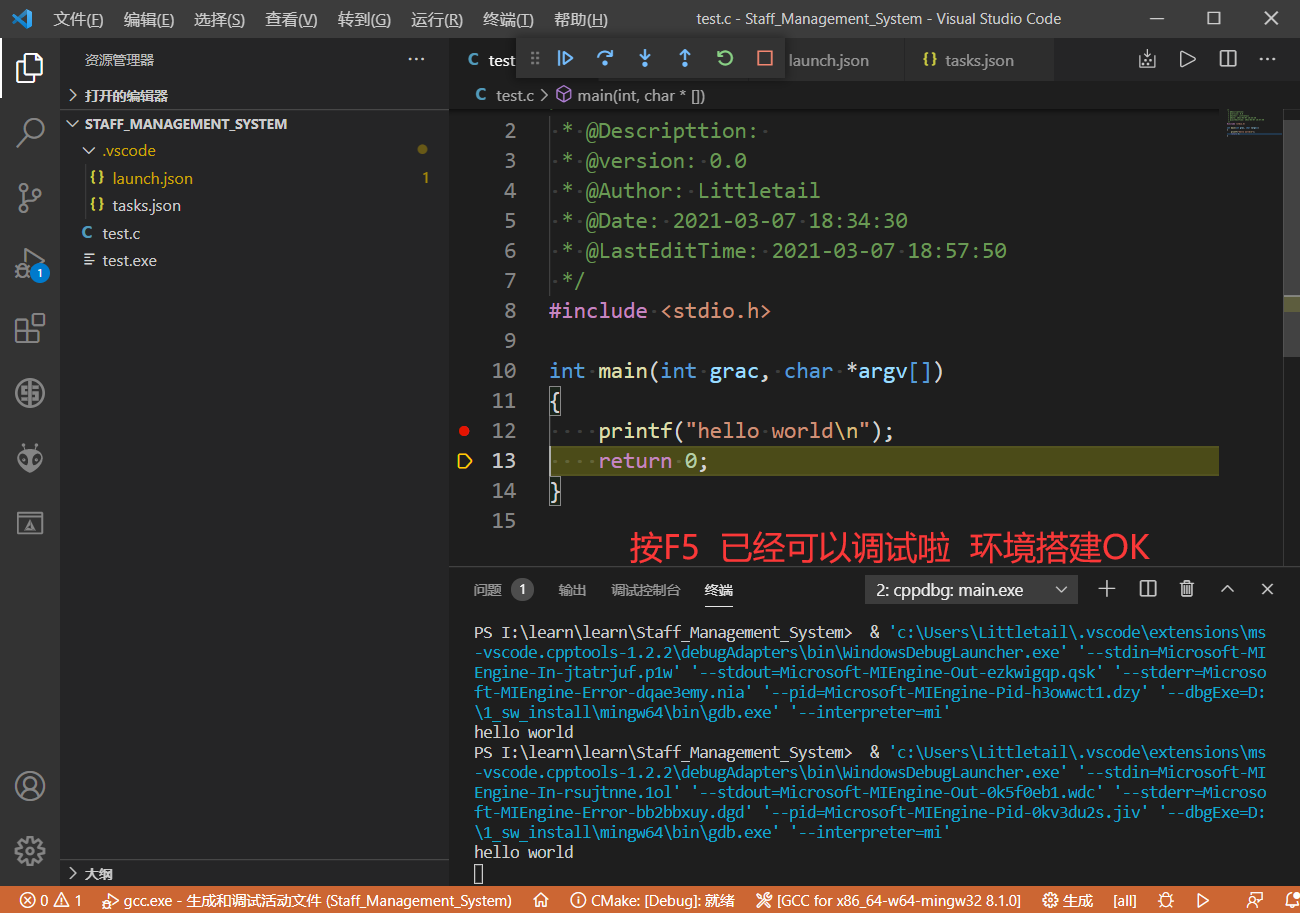Open the PlatformIO alien icon view
The width and height of the screenshot is (1300, 913).
point(30,458)
